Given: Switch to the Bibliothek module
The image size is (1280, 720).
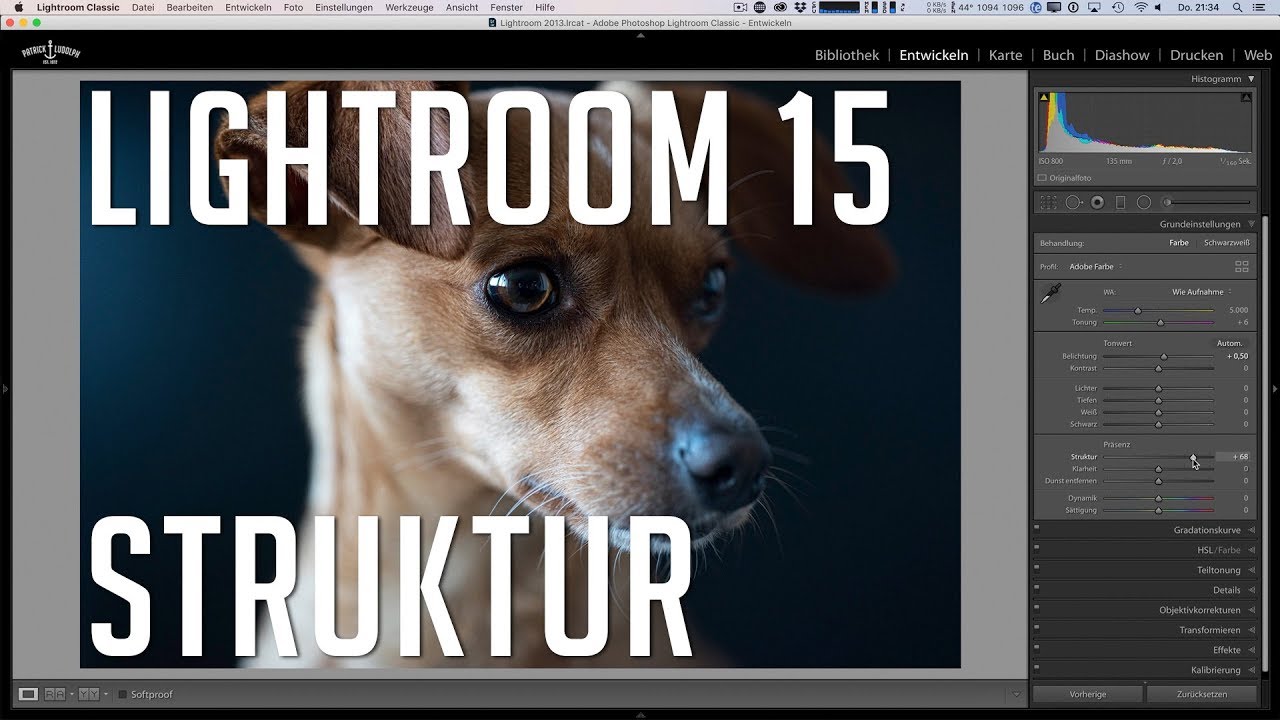Looking at the screenshot, I should (x=847, y=55).
